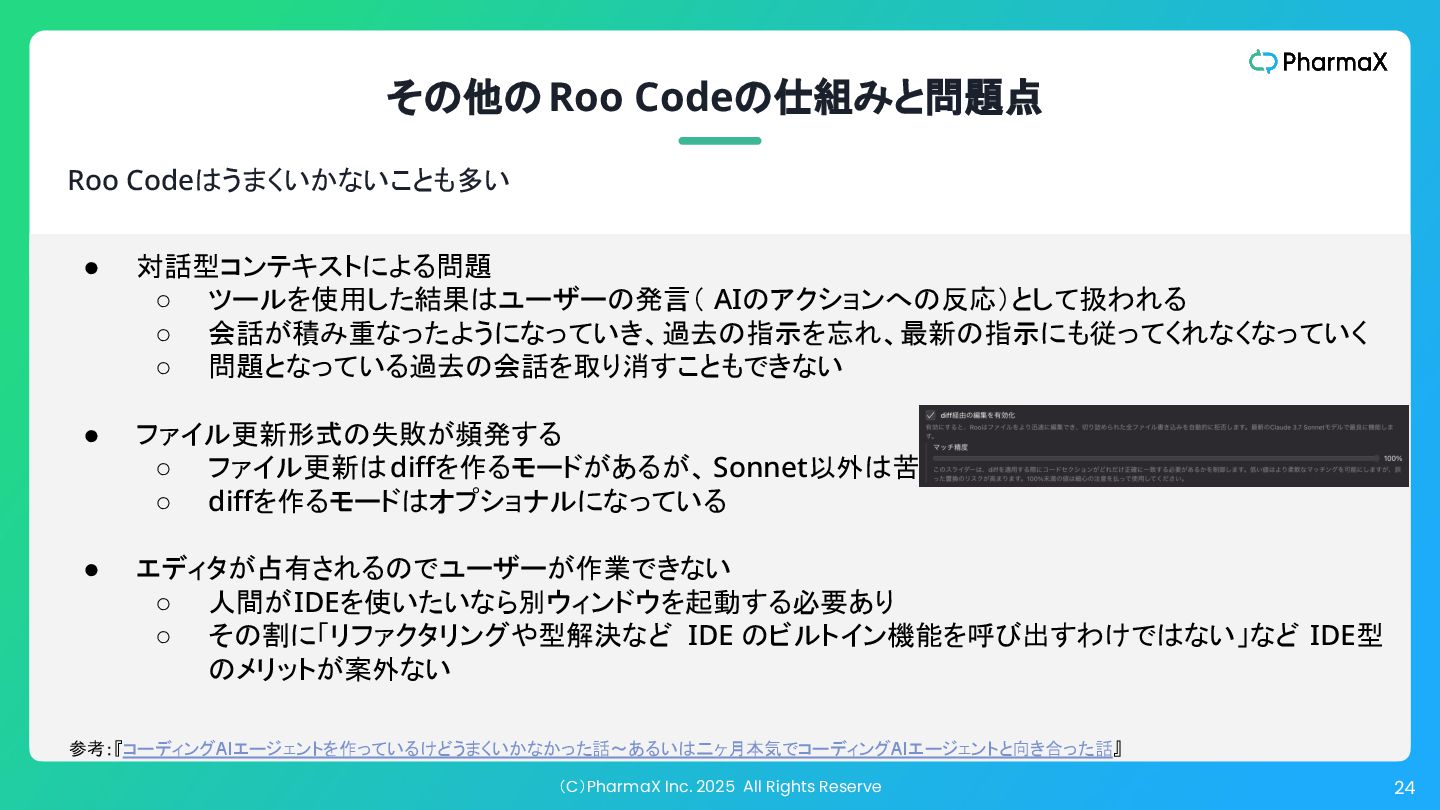Click the line 会話が積み重なったようになっていき
Screen dimensions: 1440x810
click(788, 333)
